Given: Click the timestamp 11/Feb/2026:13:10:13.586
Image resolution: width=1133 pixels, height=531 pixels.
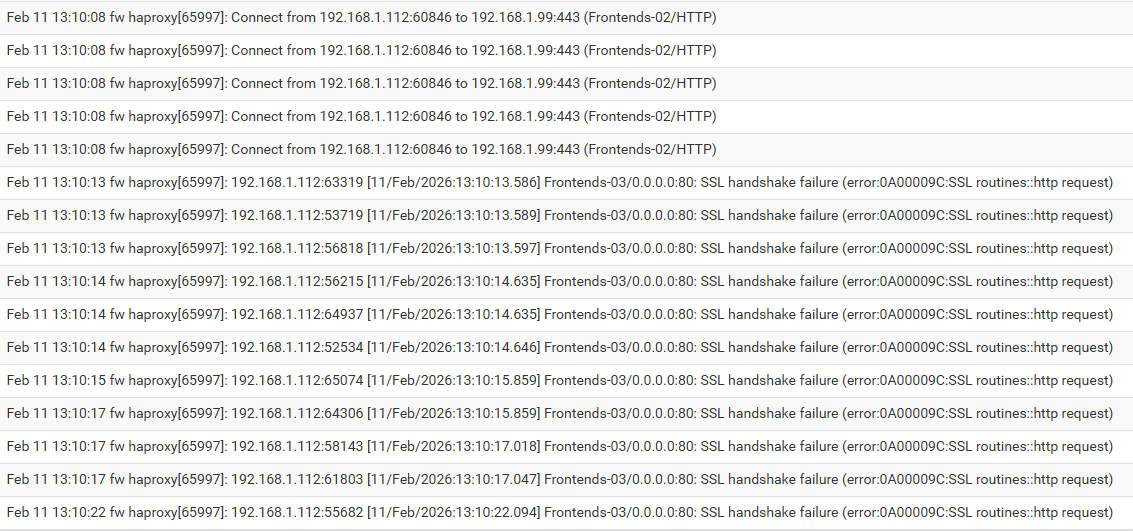Looking at the screenshot, I should point(453,182).
